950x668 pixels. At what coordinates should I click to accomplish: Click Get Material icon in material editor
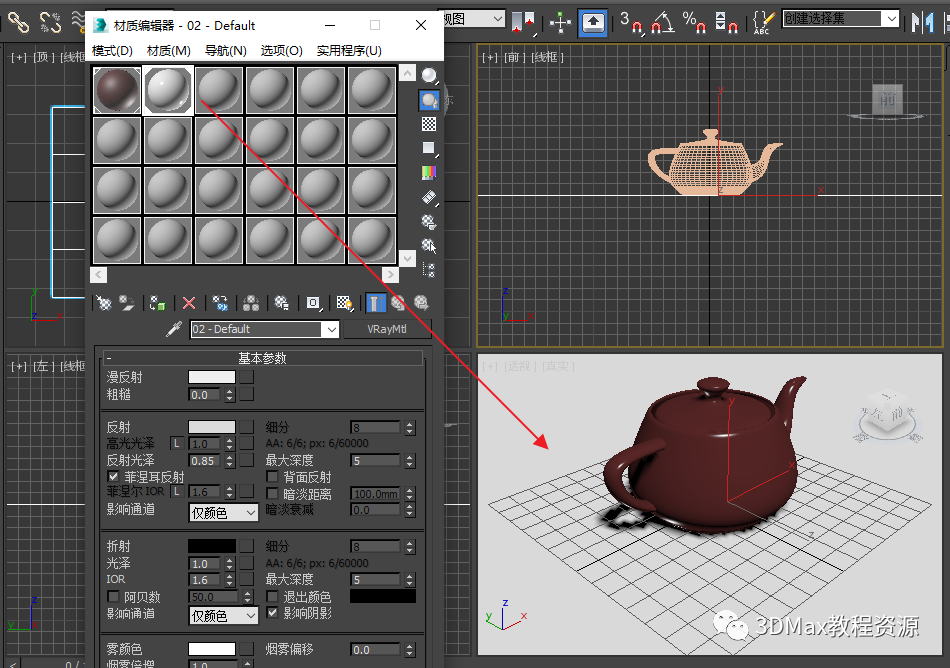[x=103, y=302]
